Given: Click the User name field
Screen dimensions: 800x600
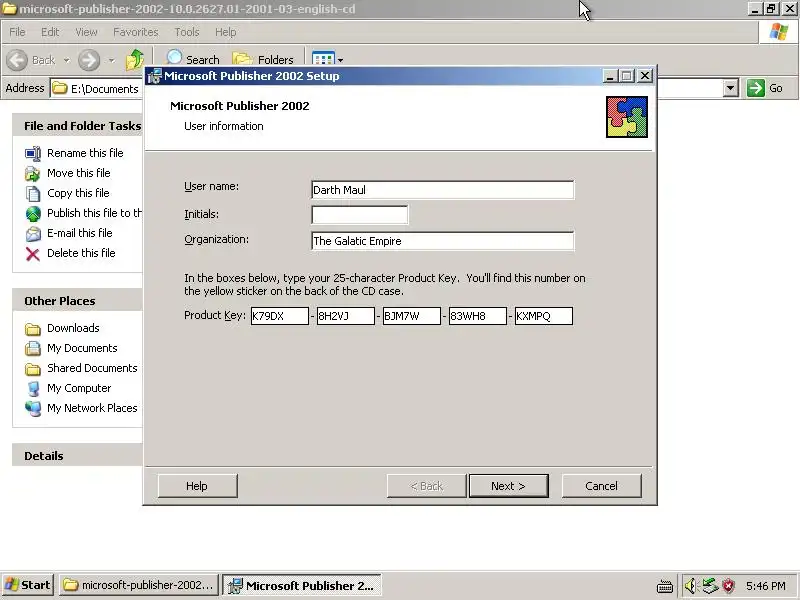Looking at the screenshot, I should [442, 190].
